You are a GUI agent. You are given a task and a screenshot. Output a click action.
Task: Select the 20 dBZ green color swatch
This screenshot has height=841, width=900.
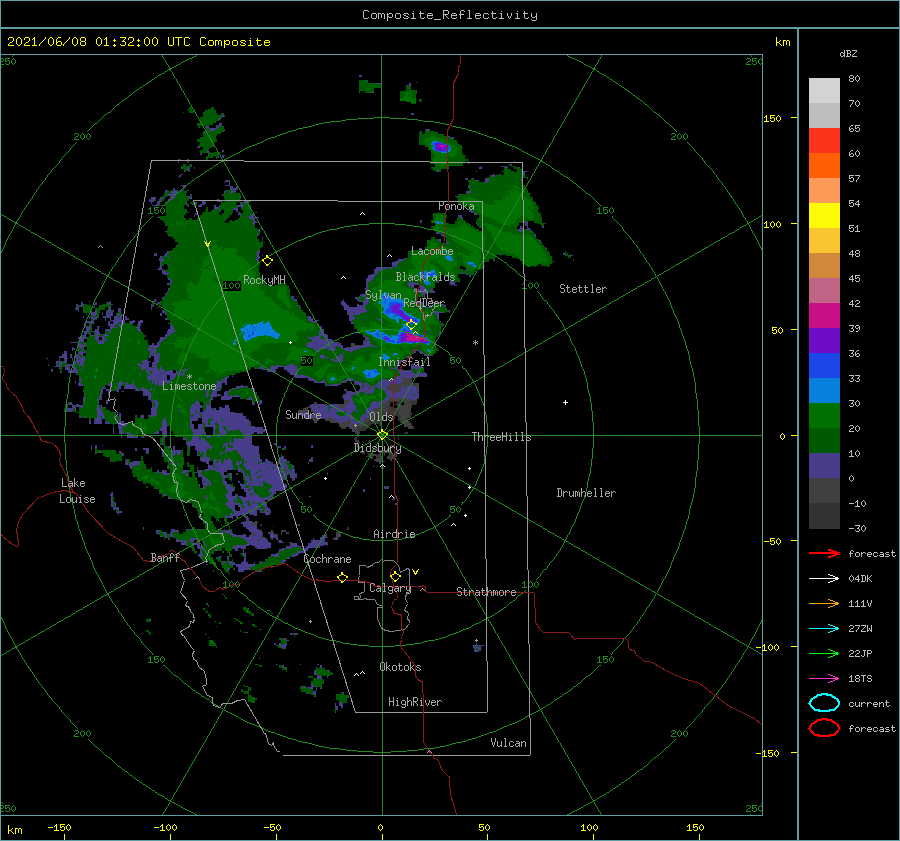tap(824, 416)
